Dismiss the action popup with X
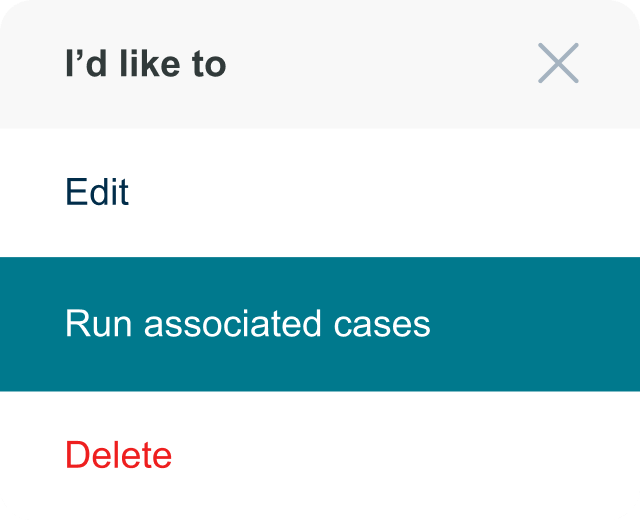 click(x=558, y=63)
